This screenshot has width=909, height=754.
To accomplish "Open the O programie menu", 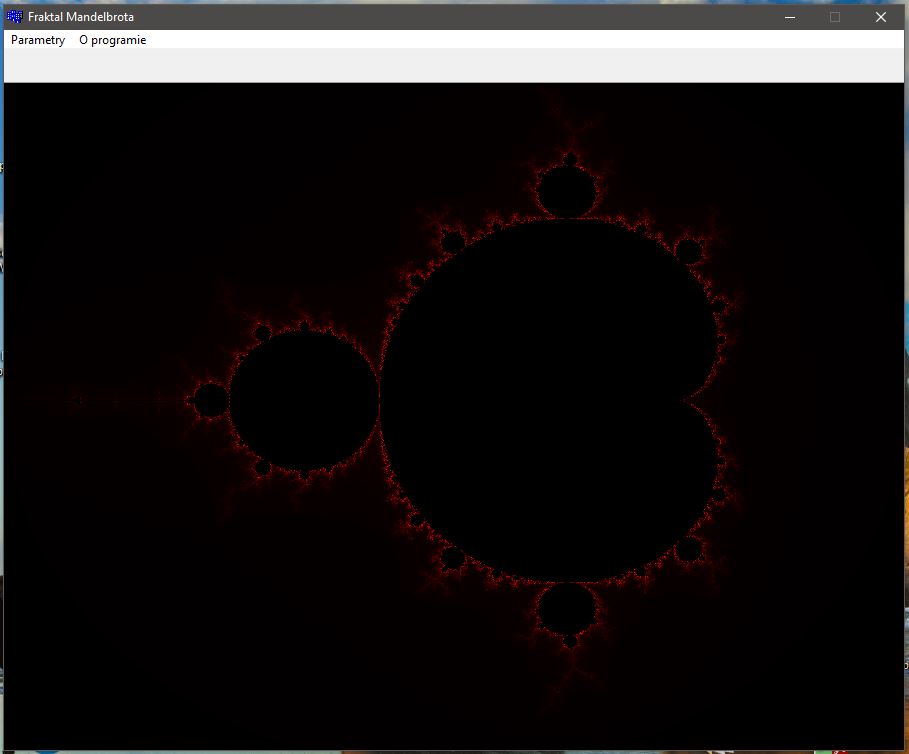I will pos(112,40).
